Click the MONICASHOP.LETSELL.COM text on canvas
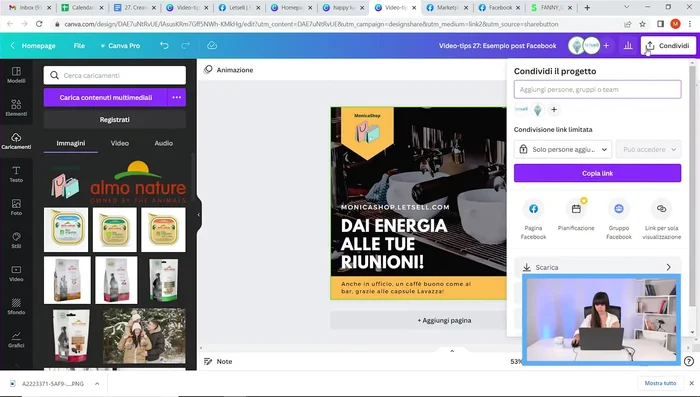The height and width of the screenshot is (397, 700). (395, 207)
